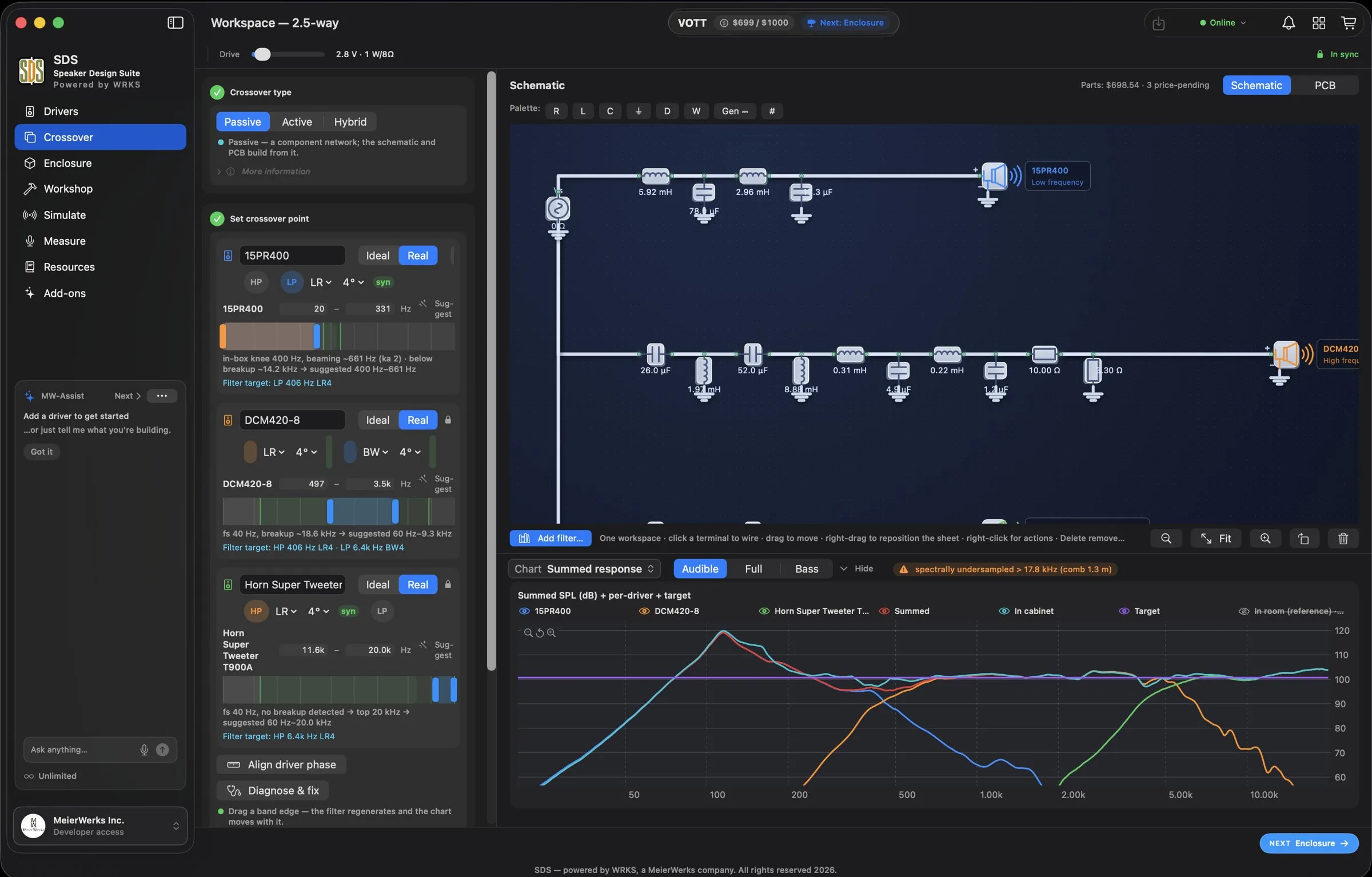This screenshot has width=1372, height=877.
Task: Click the copy/duplicate icon in schematic toolbar
Action: point(1303,539)
